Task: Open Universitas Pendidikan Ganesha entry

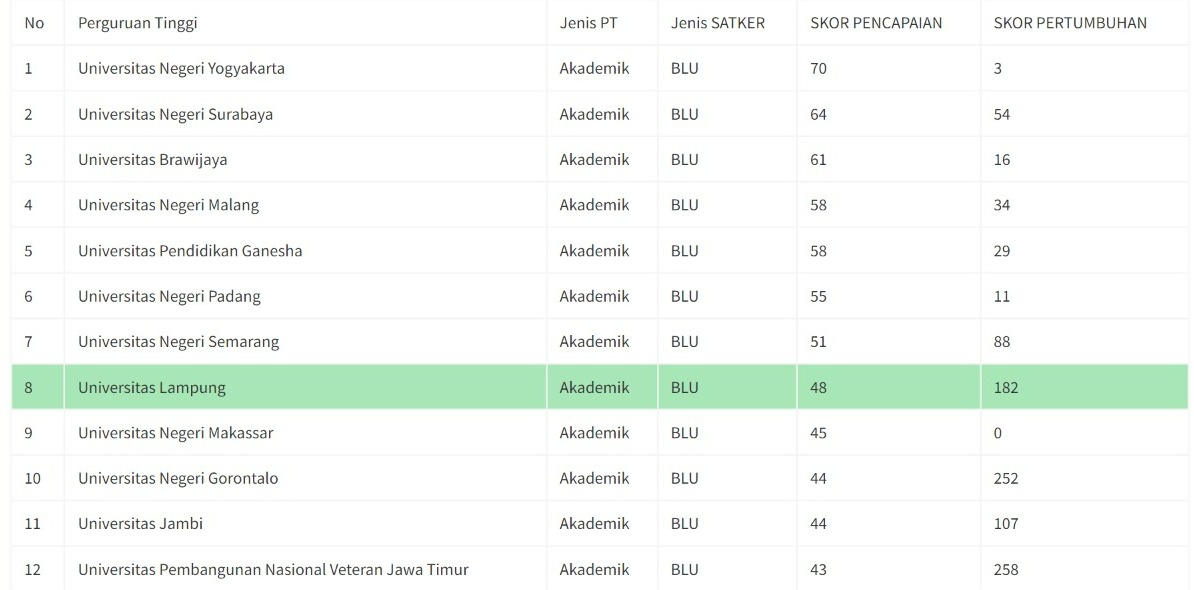Action: 190,251
